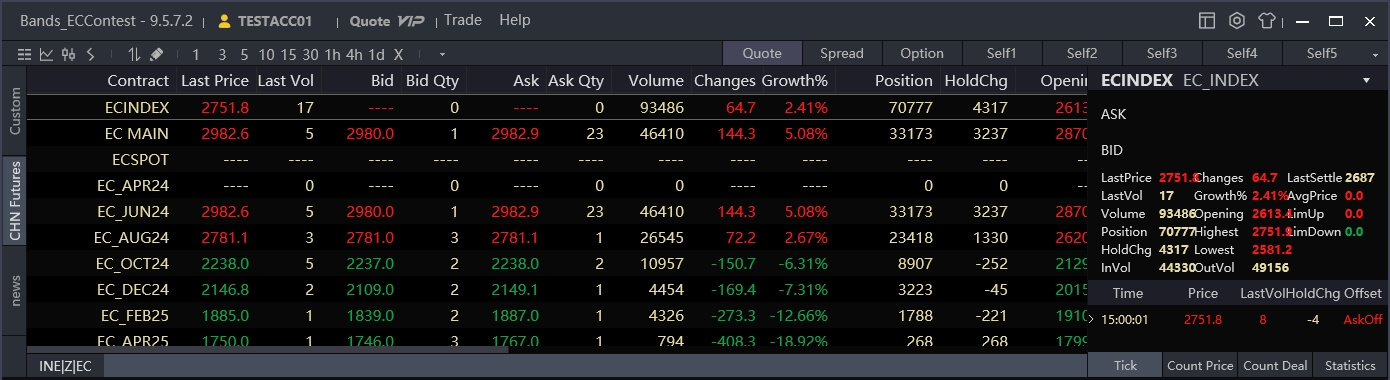Viewport: 1390px width, 380px height.
Task: Open the hexagon settings icon
Action: tap(1237, 20)
